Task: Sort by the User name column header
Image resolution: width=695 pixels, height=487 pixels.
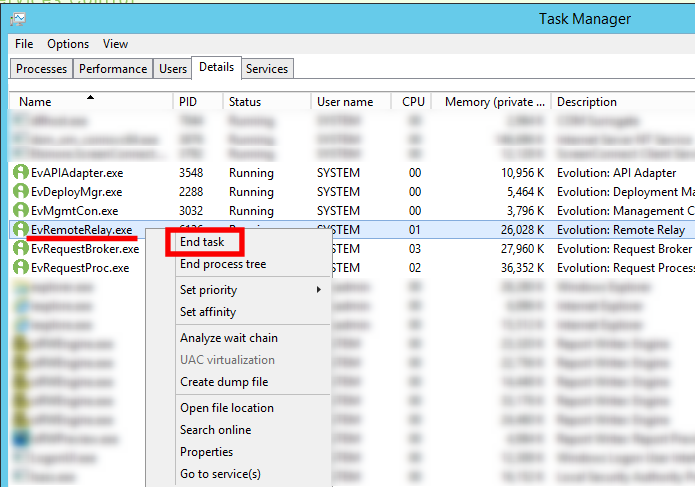Action: coord(351,101)
